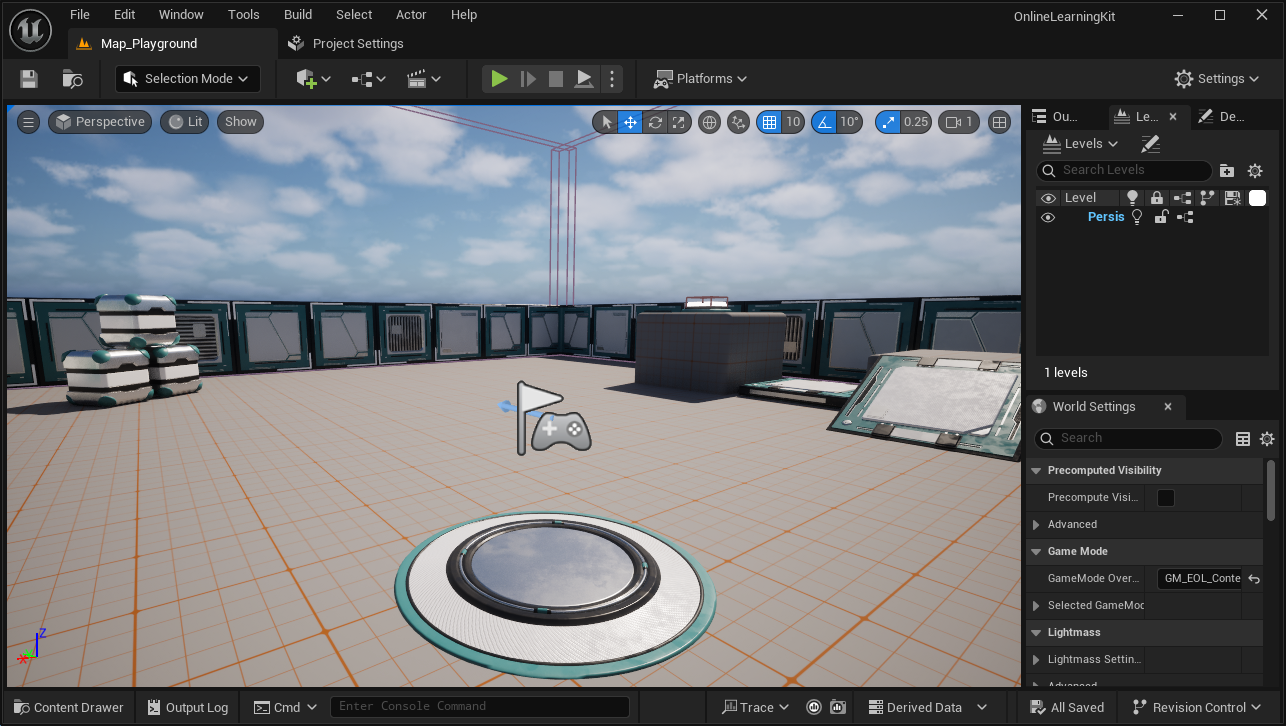The width and height of the screenshot is (1286, 726).
Task: Click the Lit view mode button
Action: click(185, 122)
